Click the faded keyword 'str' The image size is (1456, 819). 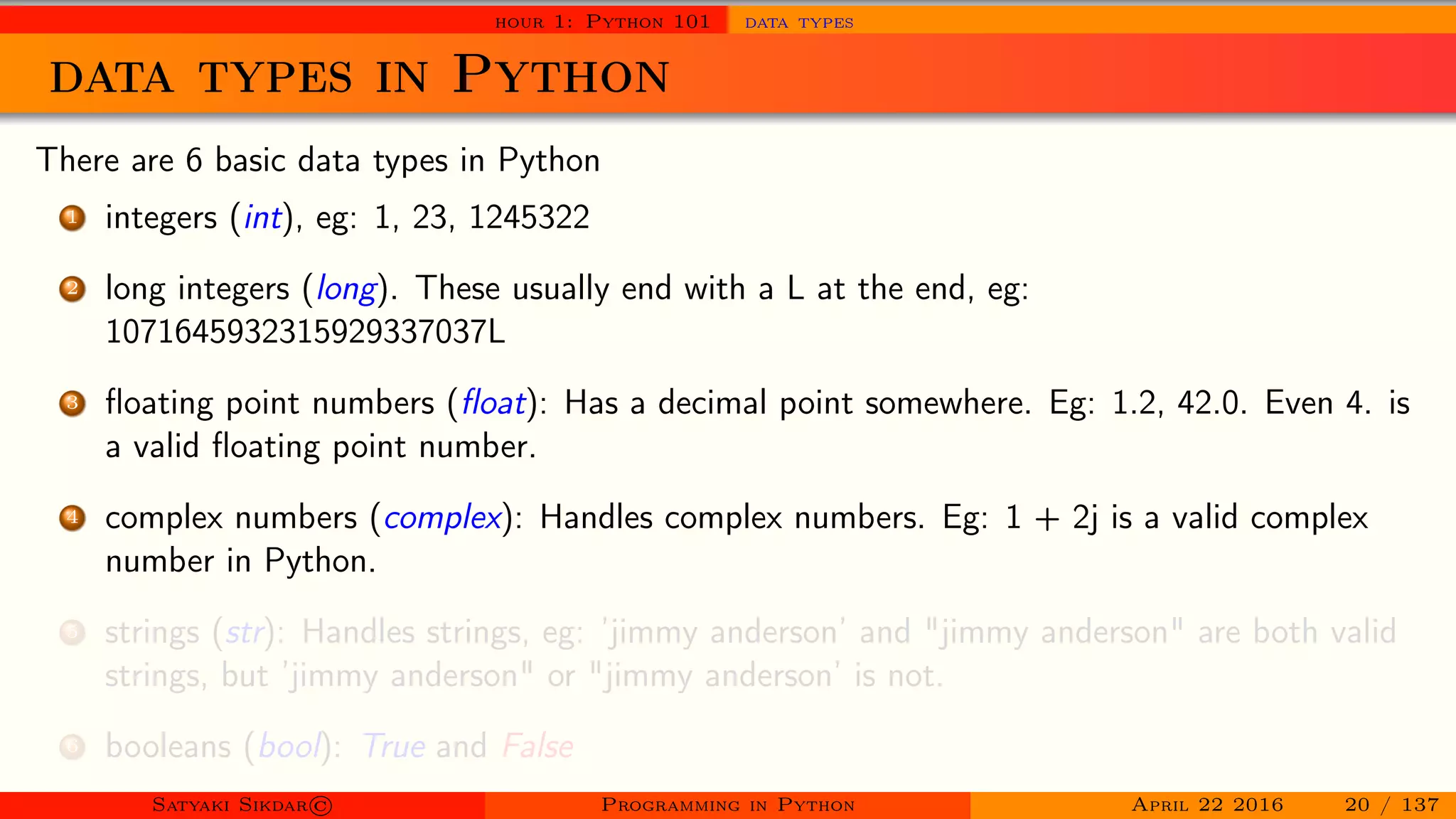point(245,632)
